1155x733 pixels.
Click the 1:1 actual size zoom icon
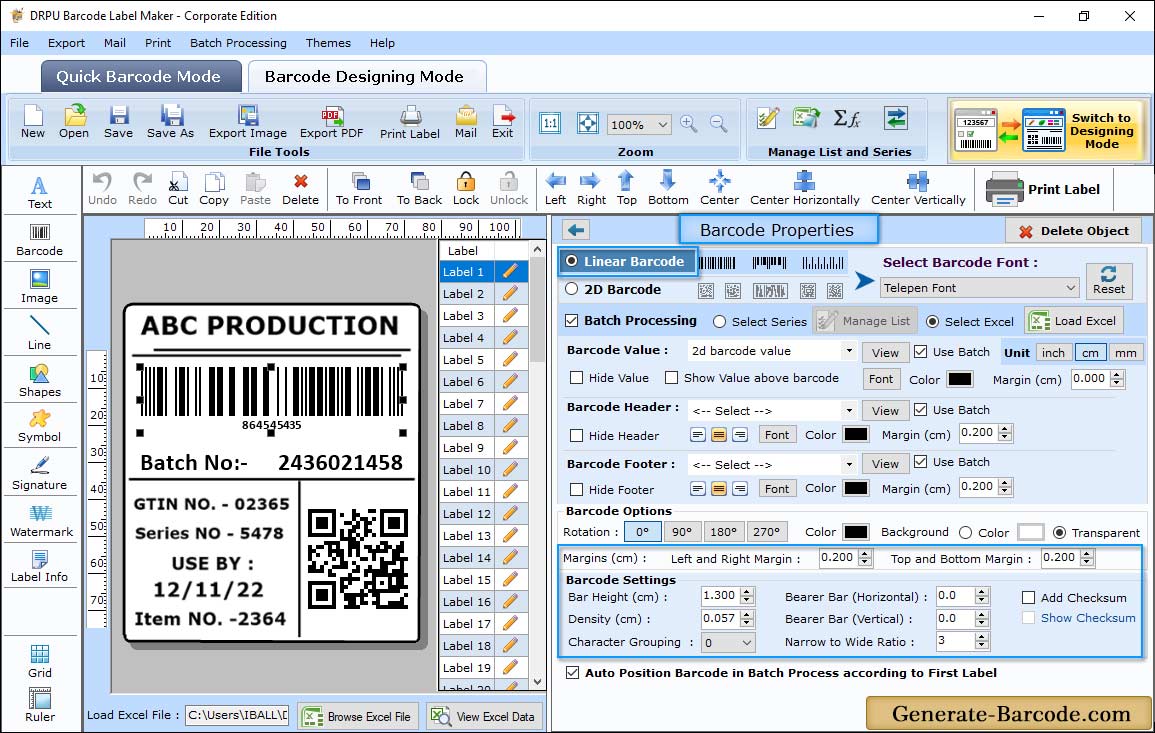pos(550,123)
